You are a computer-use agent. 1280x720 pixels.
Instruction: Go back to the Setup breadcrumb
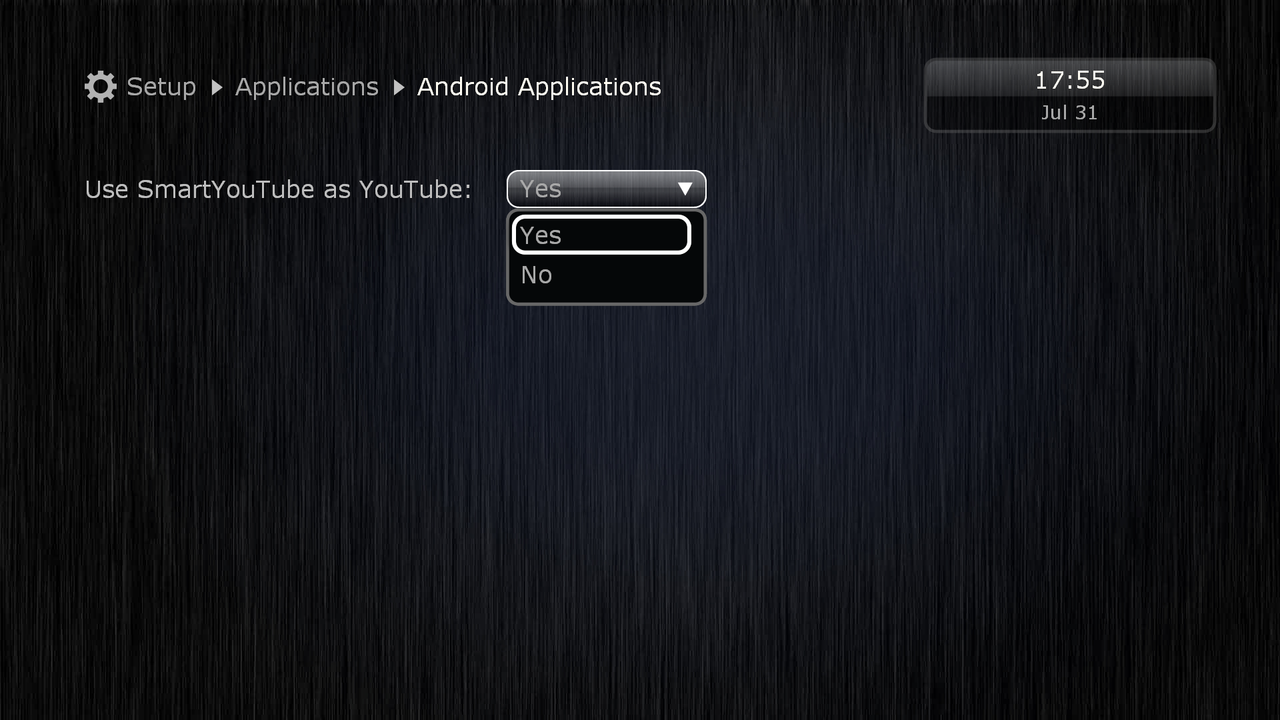161,88
